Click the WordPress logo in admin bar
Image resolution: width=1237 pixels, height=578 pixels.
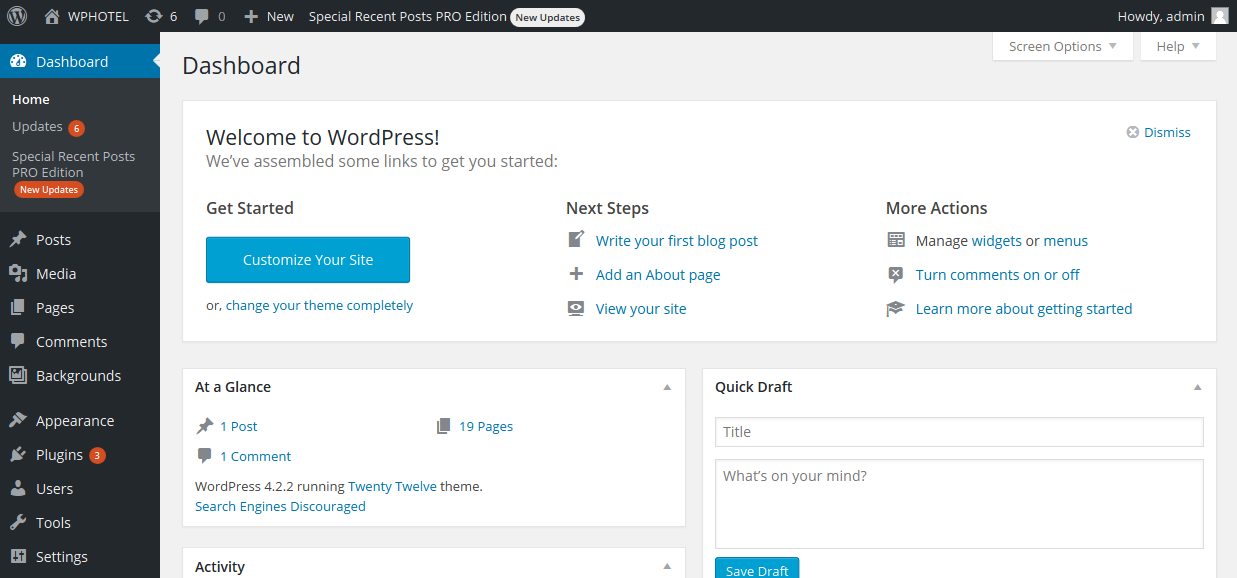pos(17,16)
